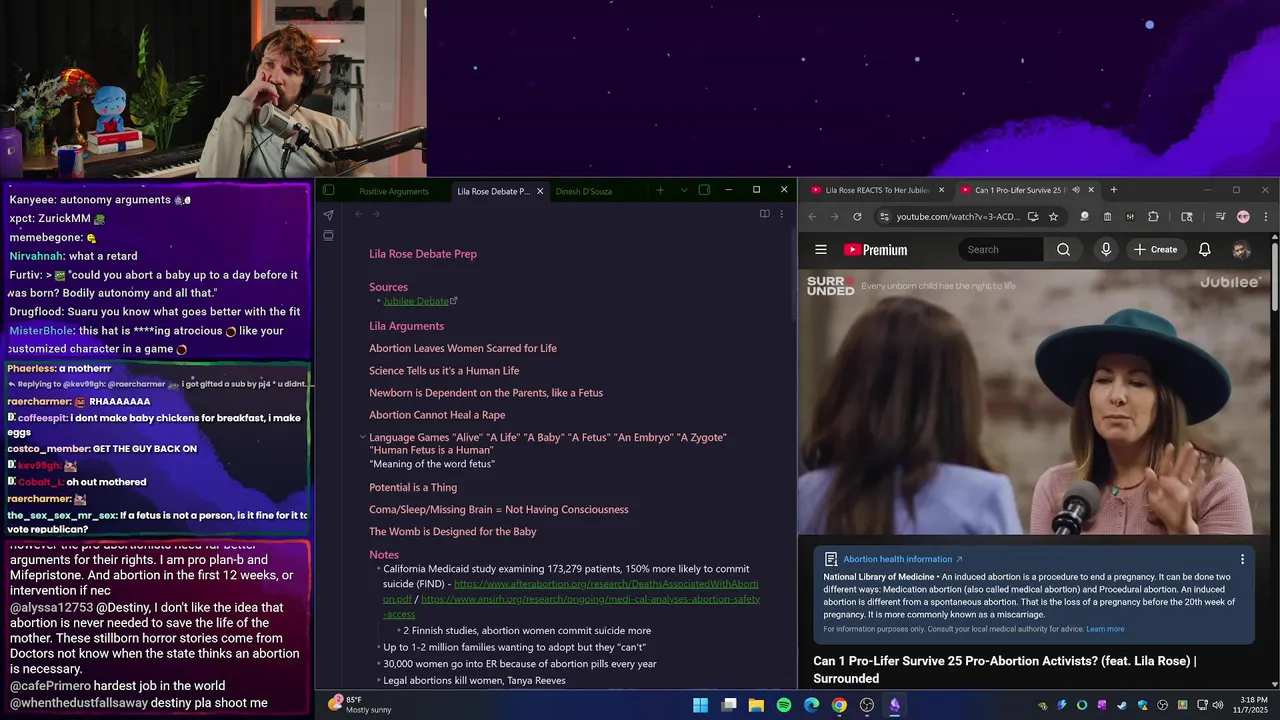This screenshot has height=720, width=1280.
Task: Open a new Chrome tab
Action: (x=1113, y=190)
